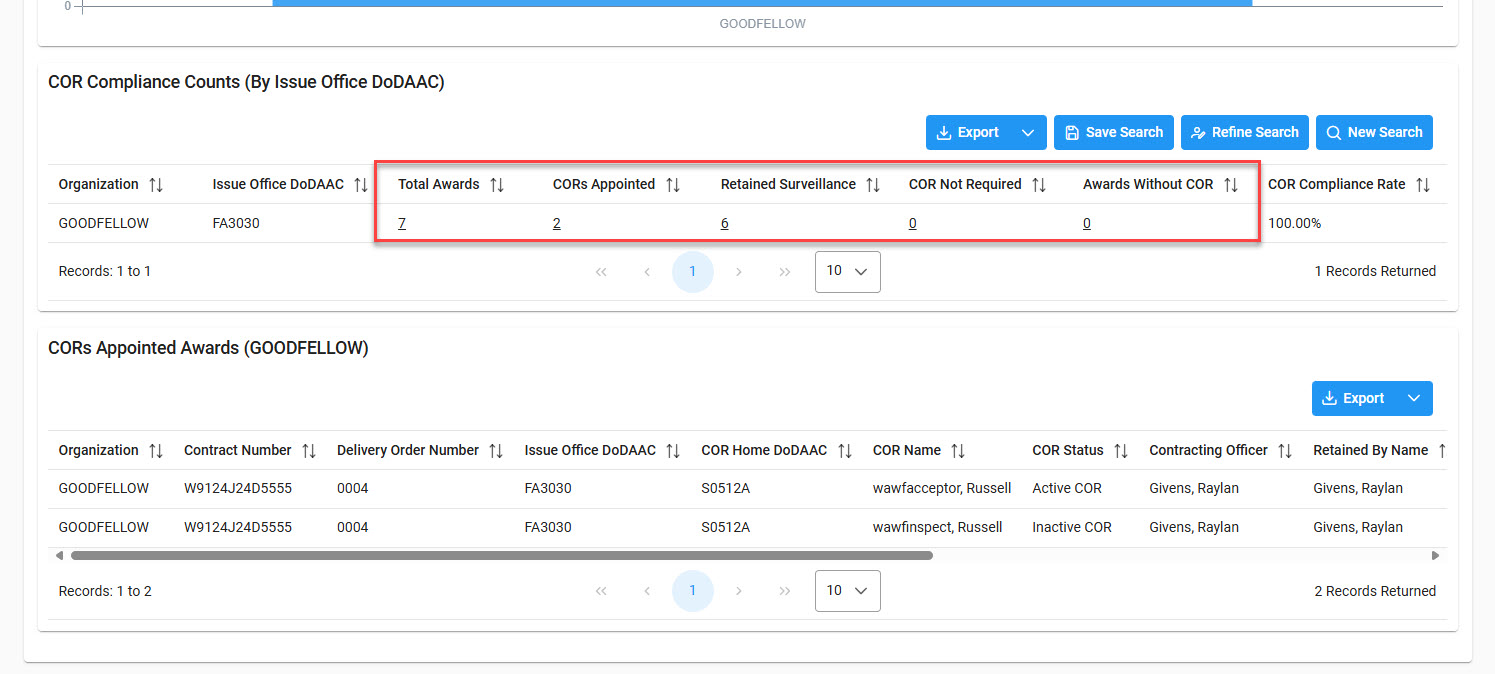Viewport: 1495px width, 674px height.
Task: Start a New Search
Action: pos(1373,133)
